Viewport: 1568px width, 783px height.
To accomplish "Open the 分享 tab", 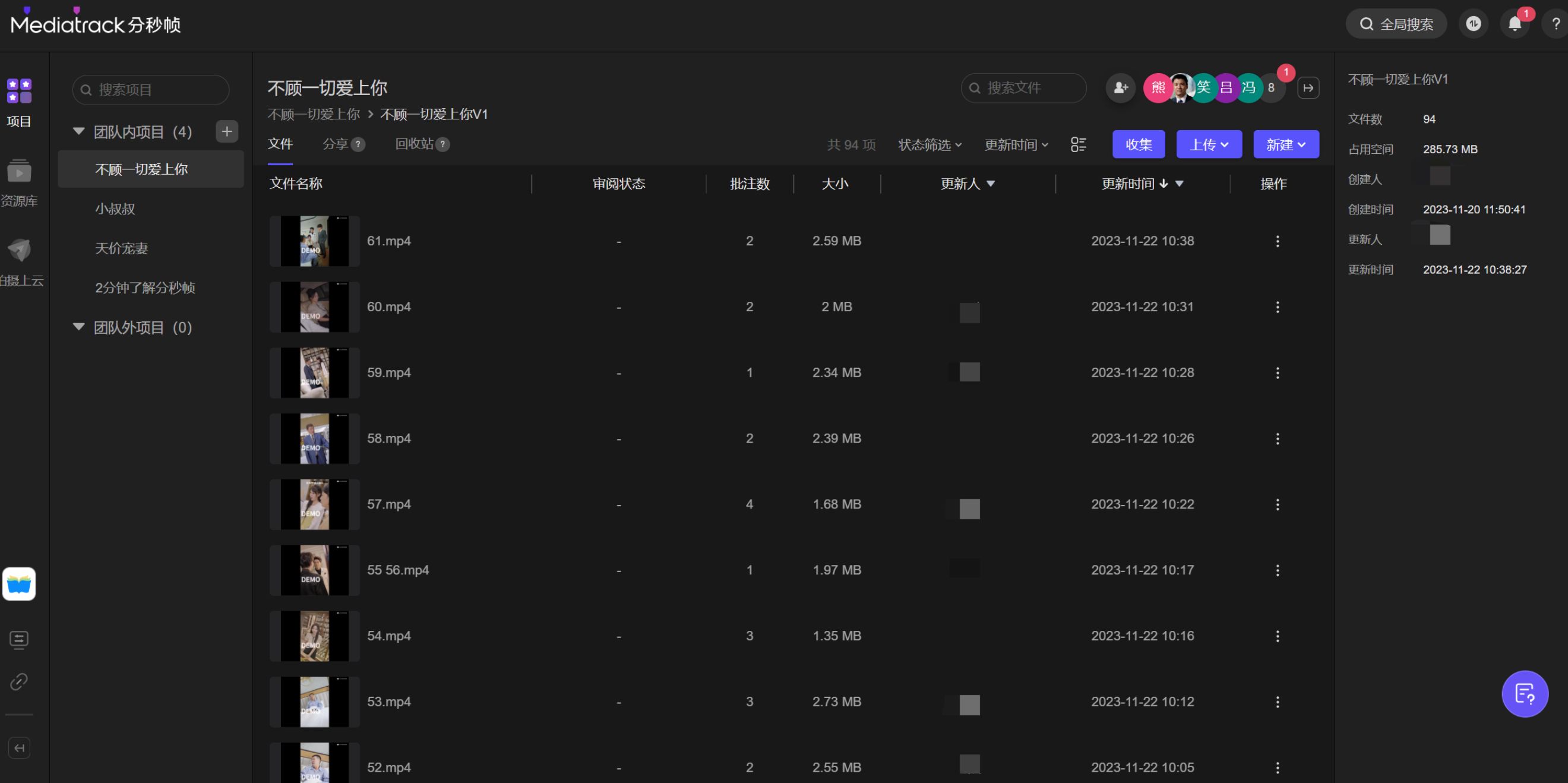I will point(336,144).
